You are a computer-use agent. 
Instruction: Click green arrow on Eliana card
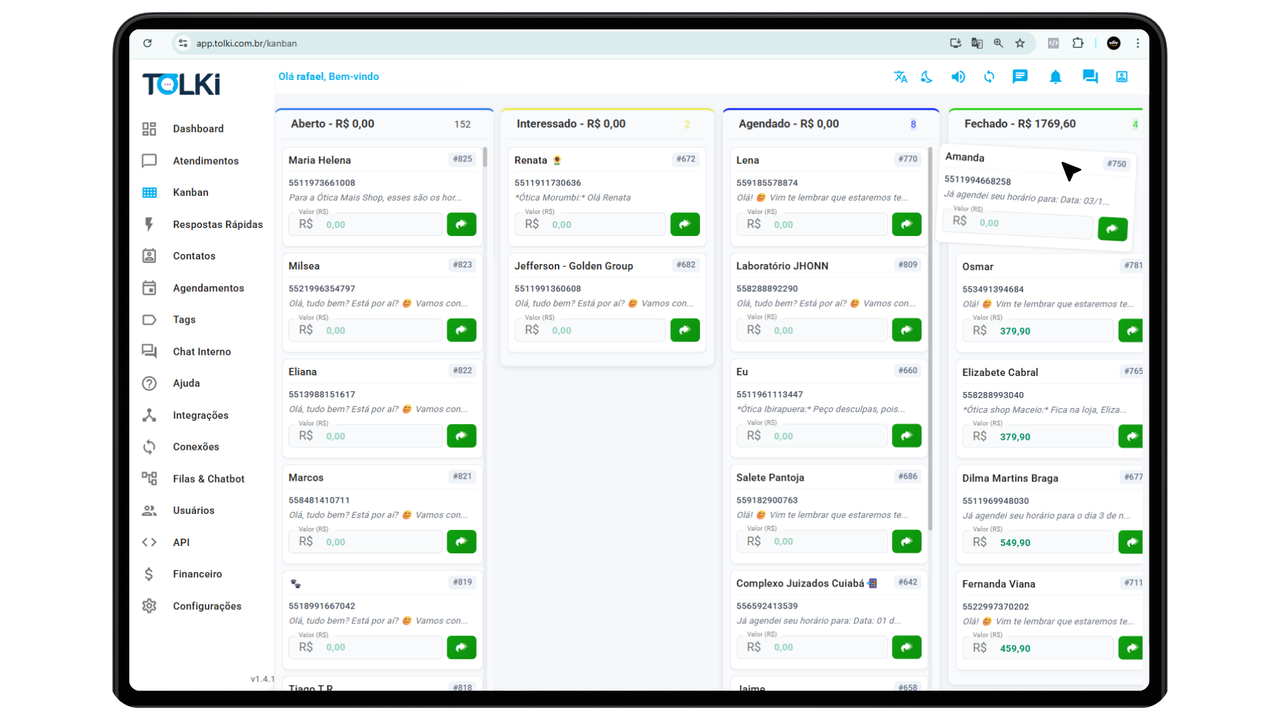[x=461, y=436]
